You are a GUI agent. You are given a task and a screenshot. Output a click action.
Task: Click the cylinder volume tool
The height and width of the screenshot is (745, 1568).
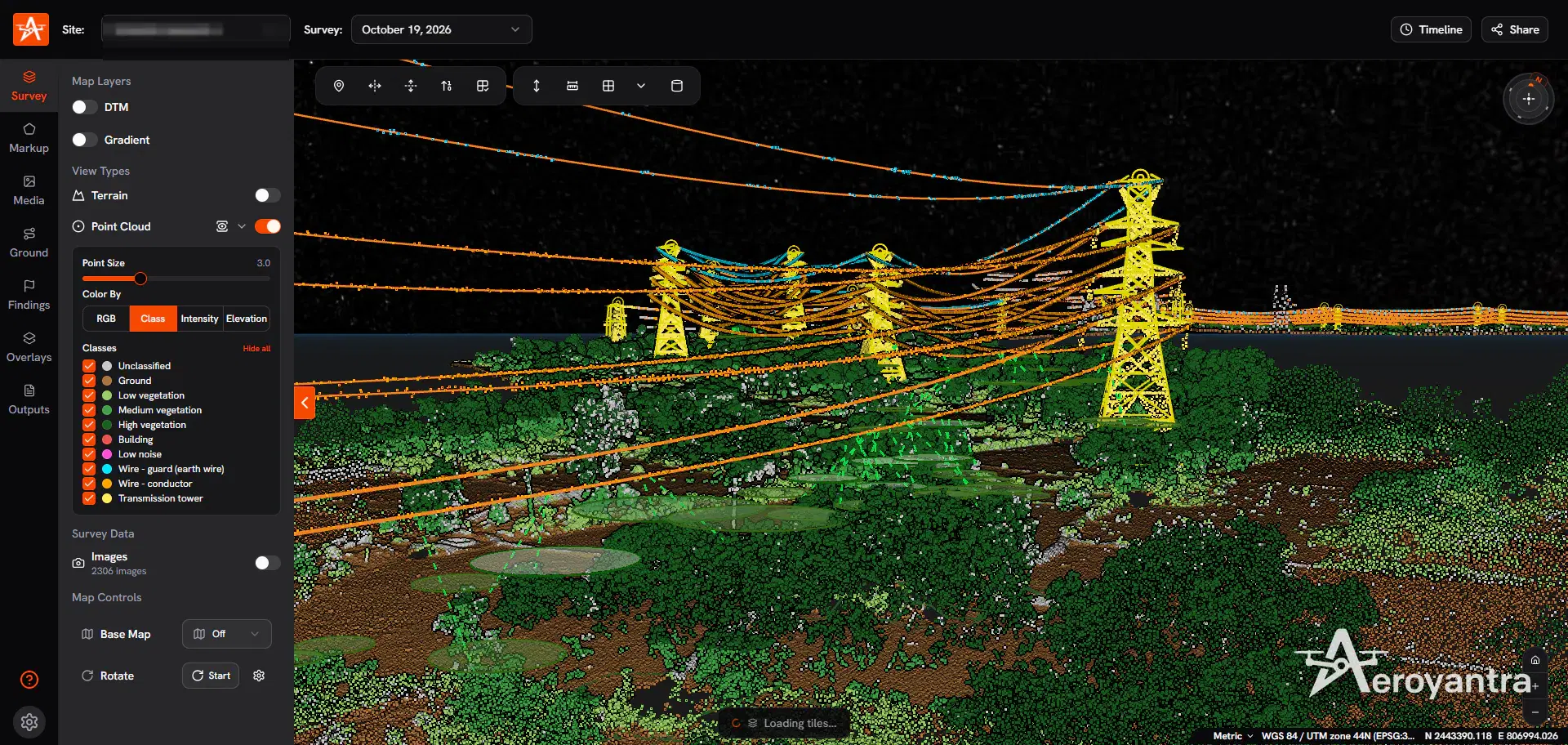pyautogui.click(x=677, y=86)
